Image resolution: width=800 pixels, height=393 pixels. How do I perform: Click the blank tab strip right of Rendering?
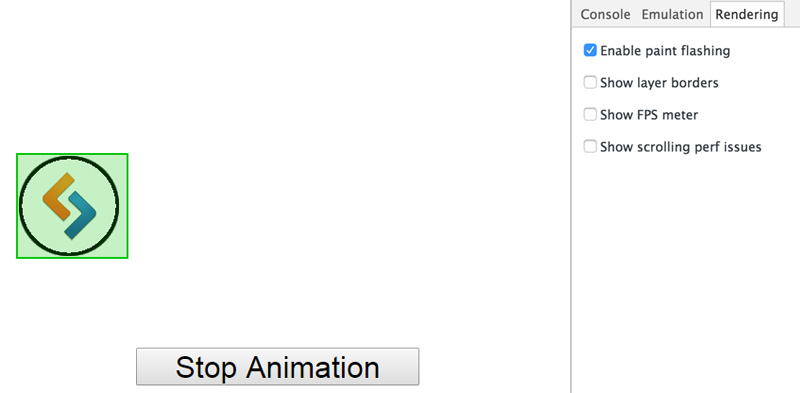(792, 14)
